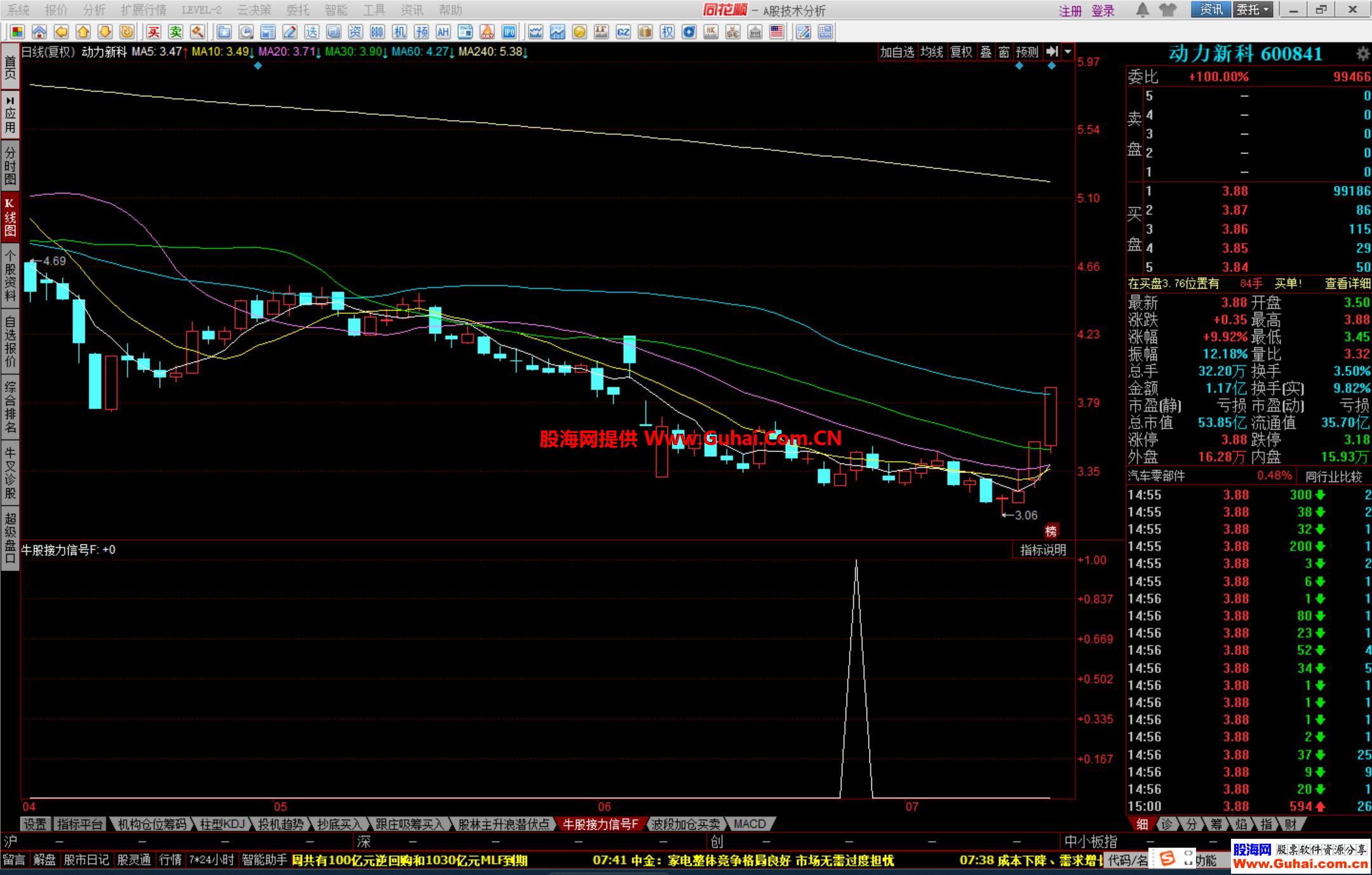Open the 分析 menu
The width and height of the screenshot is (1372, 875).
tap(94, 10)
